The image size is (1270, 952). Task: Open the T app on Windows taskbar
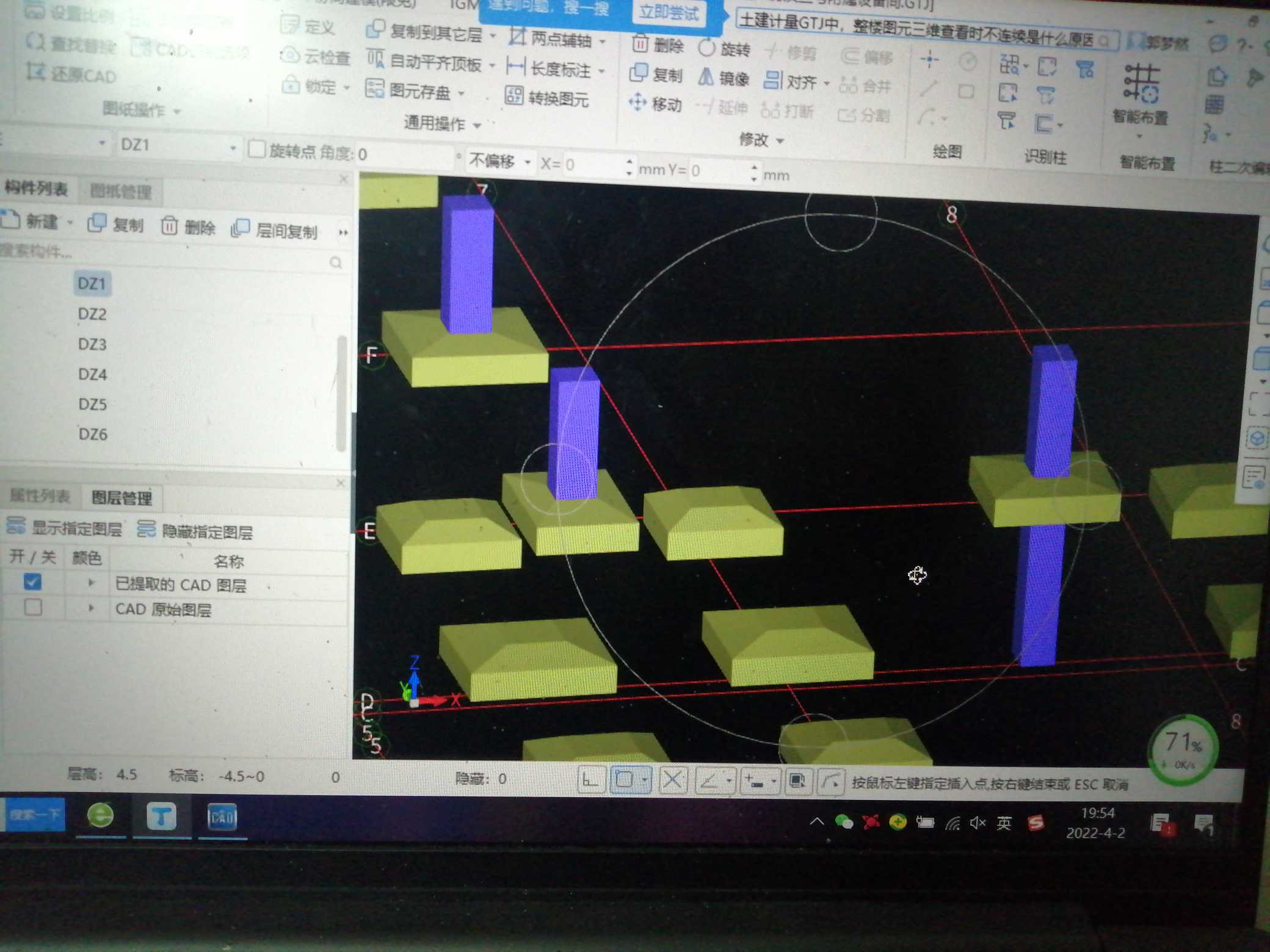point(161,817)
